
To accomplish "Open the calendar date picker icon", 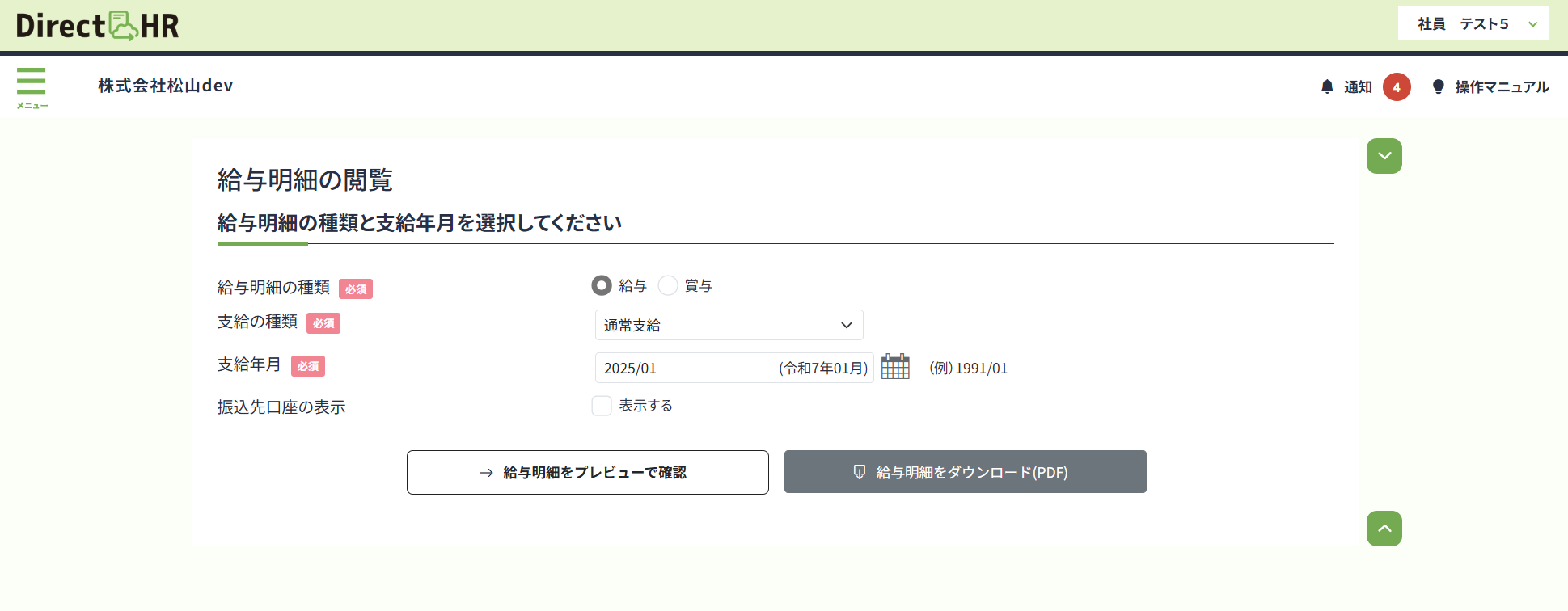I will click(x=895, y=367).
